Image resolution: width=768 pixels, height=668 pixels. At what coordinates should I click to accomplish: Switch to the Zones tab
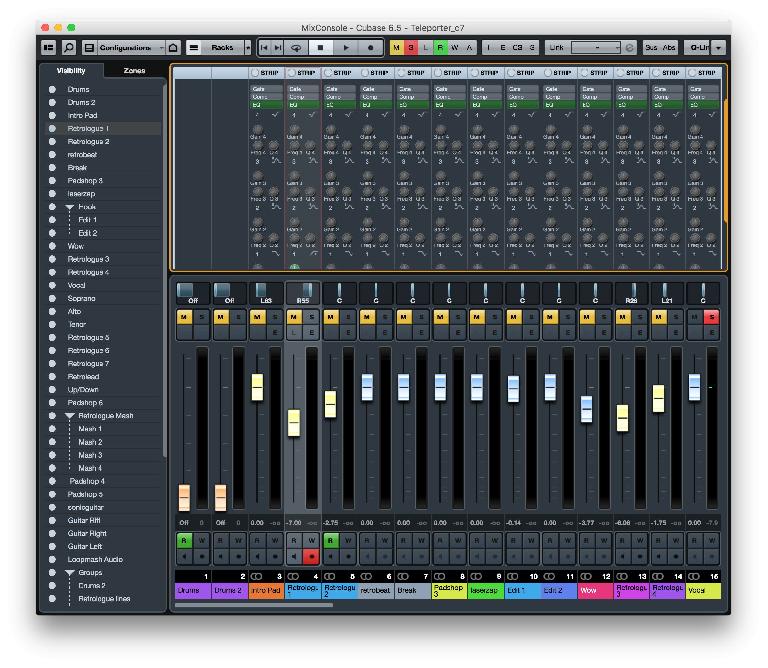(x=134, y=71)
